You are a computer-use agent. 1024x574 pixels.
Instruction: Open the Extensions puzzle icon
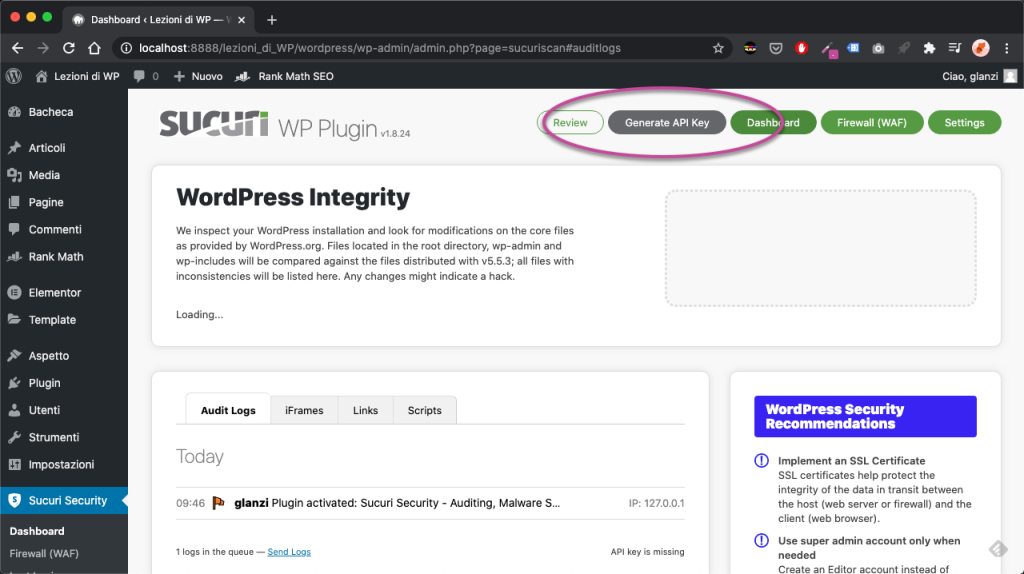click(929, 48)
